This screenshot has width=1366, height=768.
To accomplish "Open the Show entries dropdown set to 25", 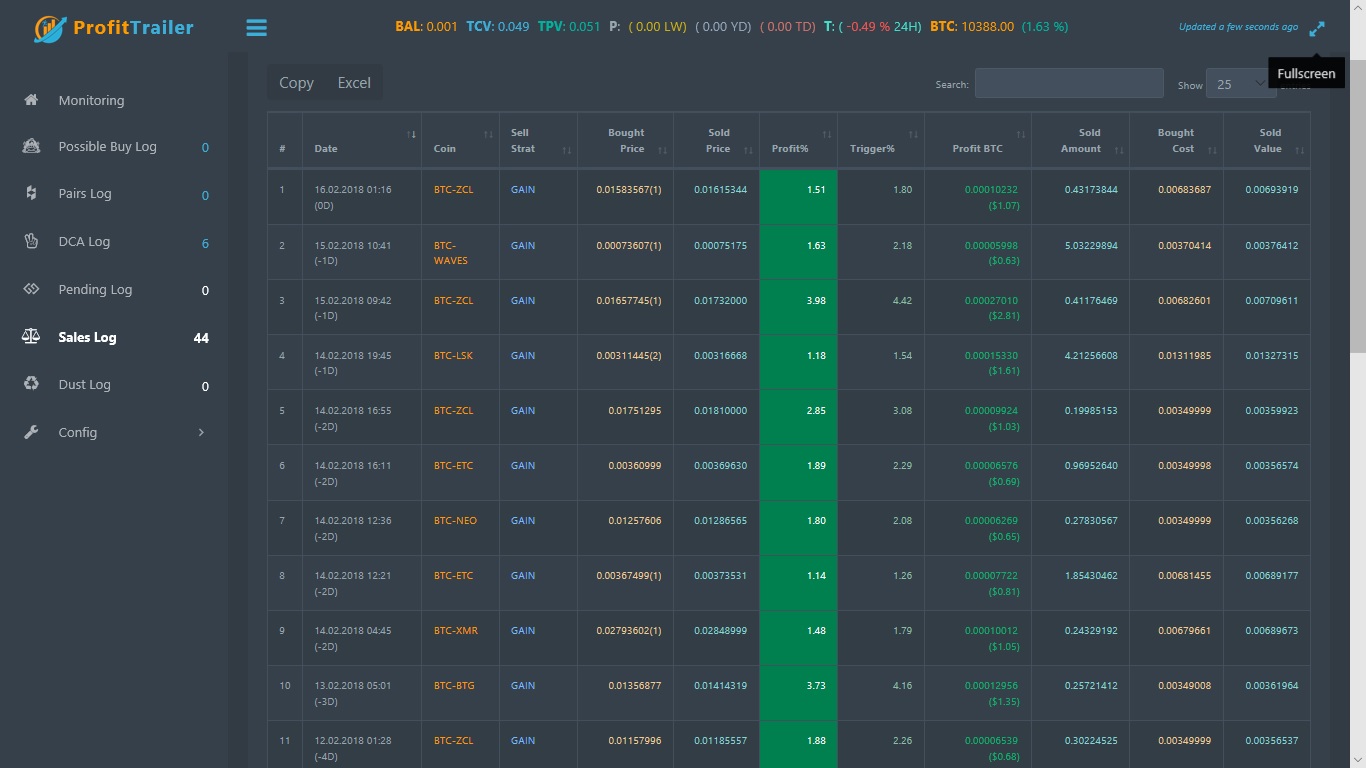I will pos(1240,84).
